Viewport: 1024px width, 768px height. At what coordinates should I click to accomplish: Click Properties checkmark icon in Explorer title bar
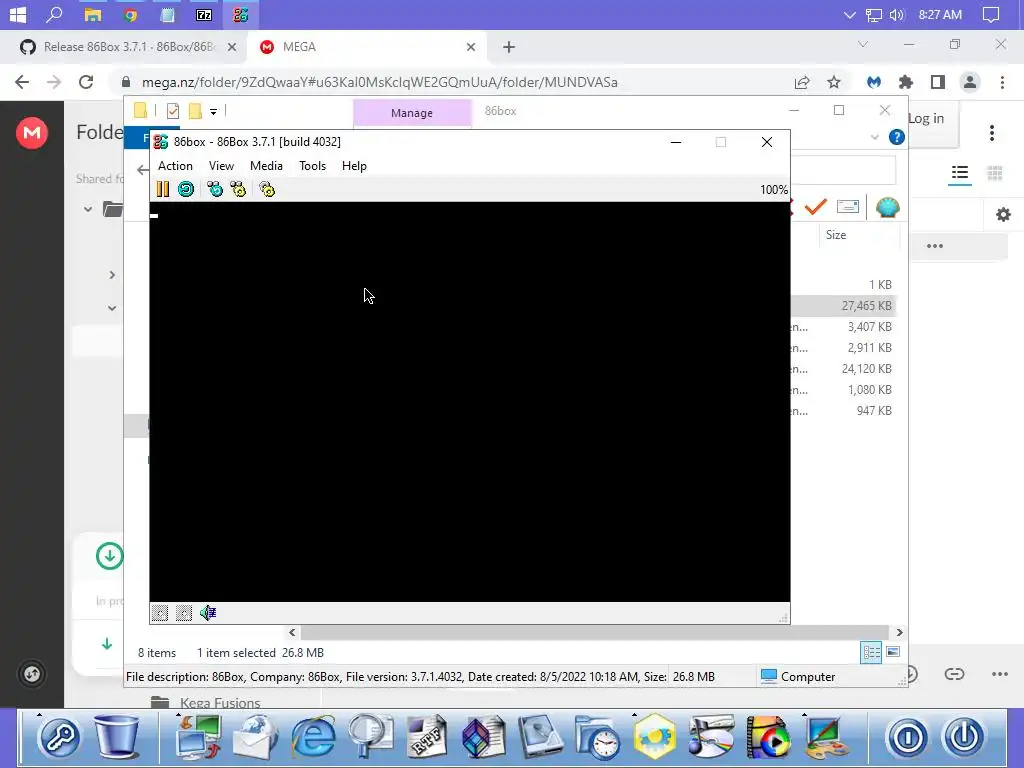[172, 111]
